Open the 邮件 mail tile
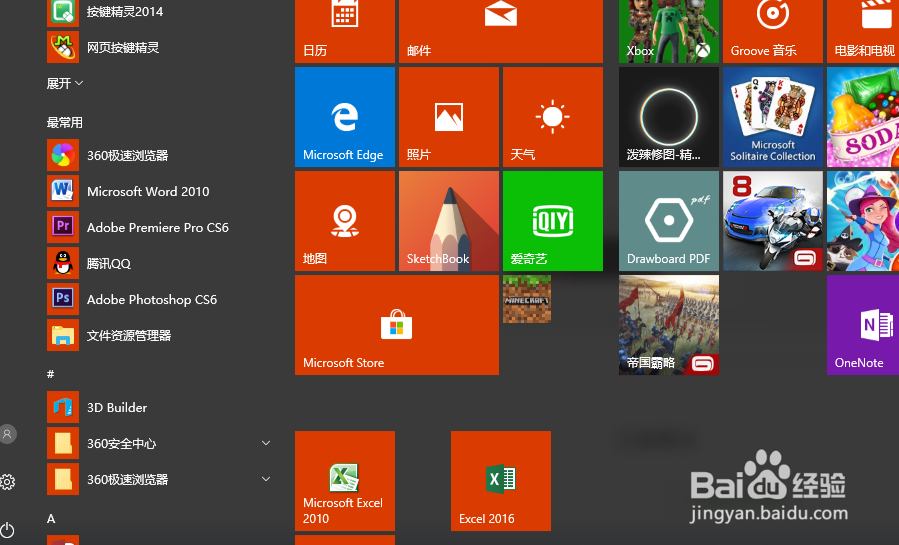 (501, 31)
